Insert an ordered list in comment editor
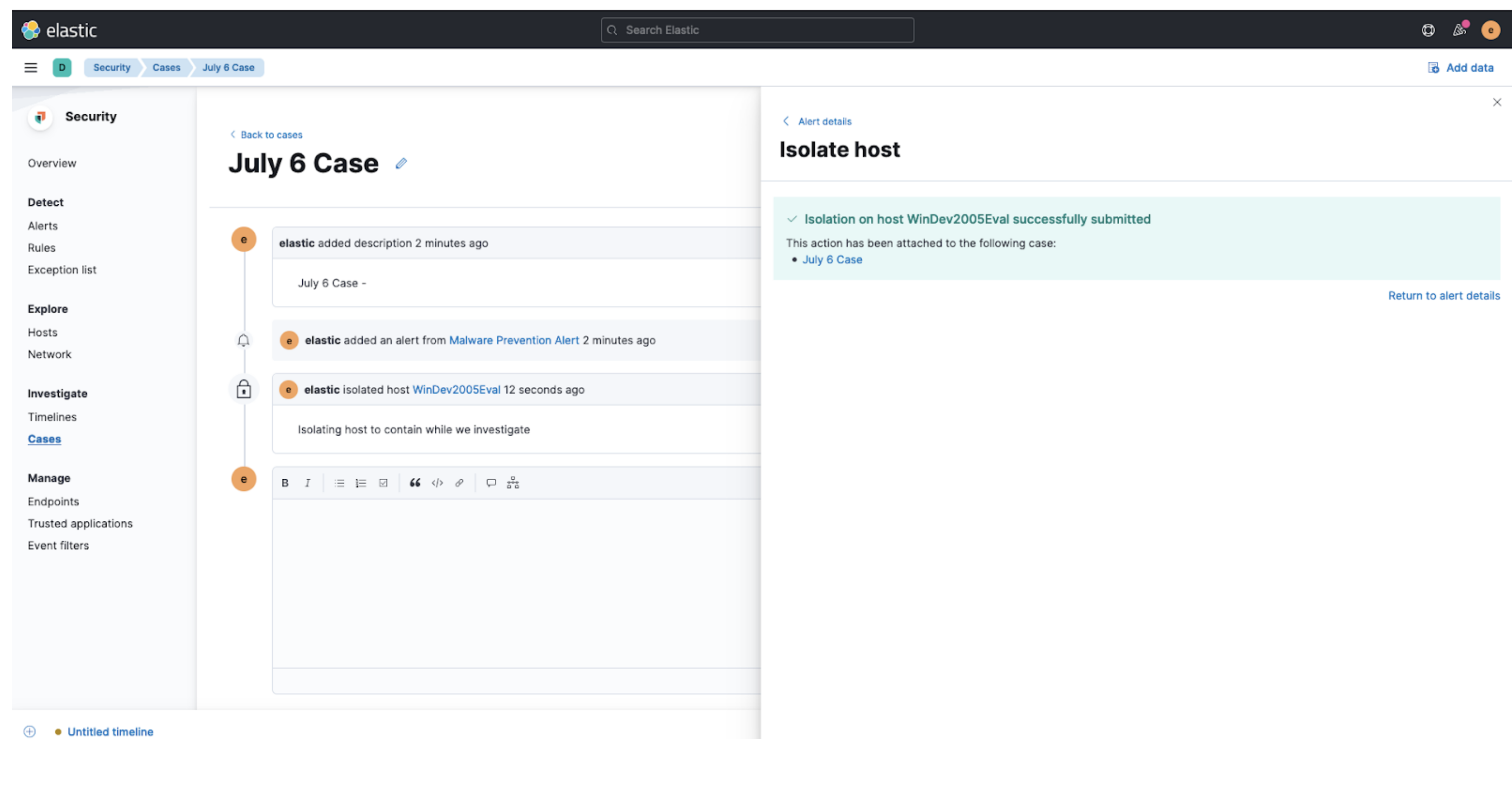The height and width of the screenshot is (793, 1512). (x=361, y=482)
